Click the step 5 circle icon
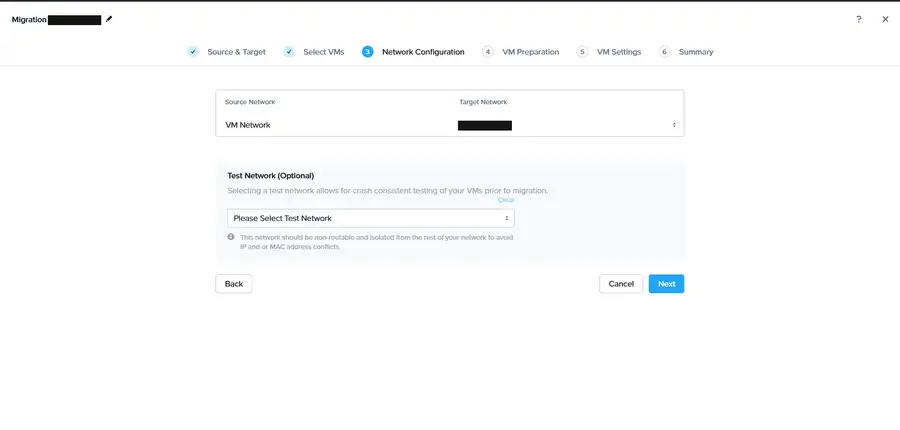 [582, 52]
